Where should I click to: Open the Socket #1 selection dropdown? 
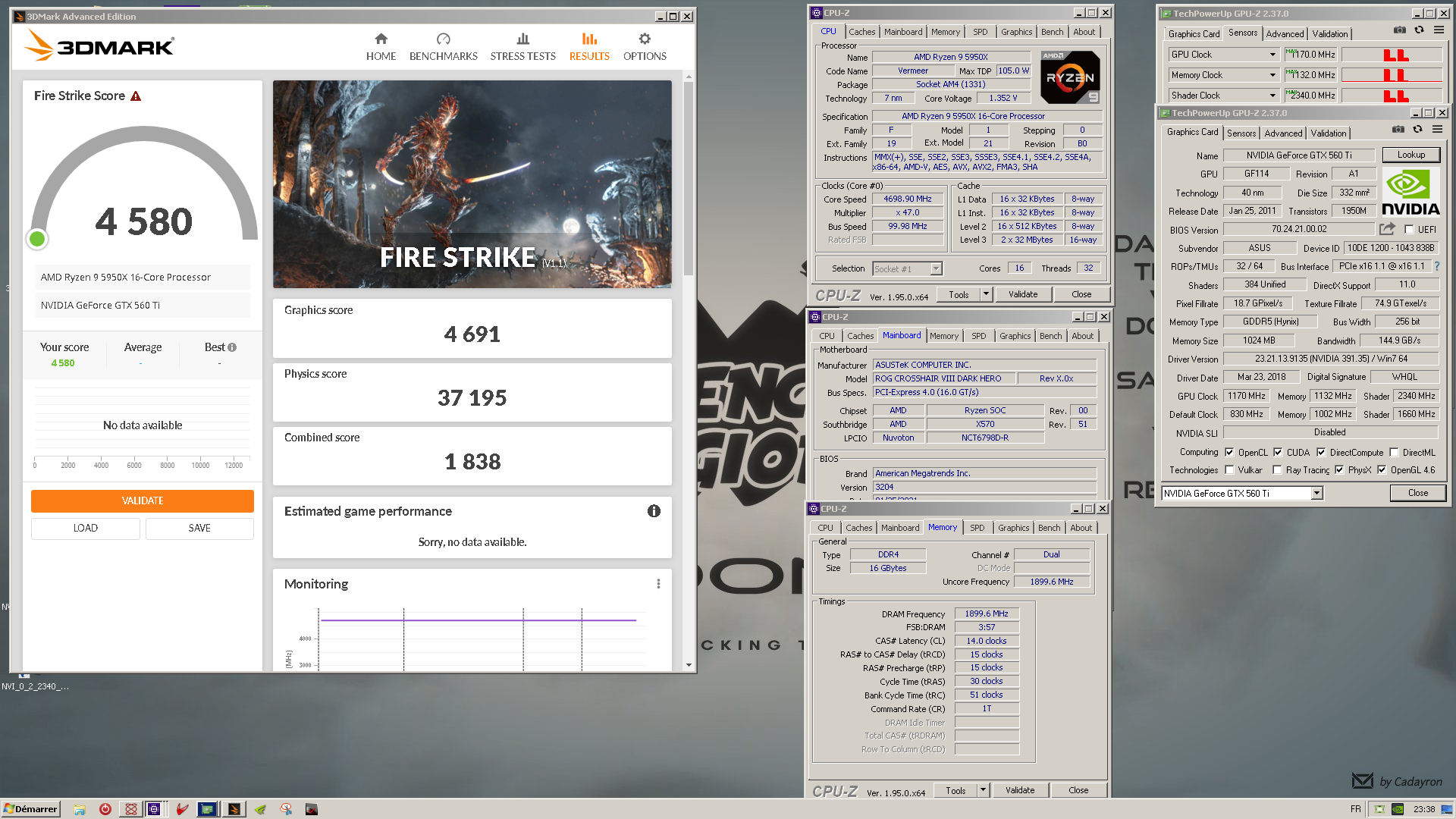[936, 268]
